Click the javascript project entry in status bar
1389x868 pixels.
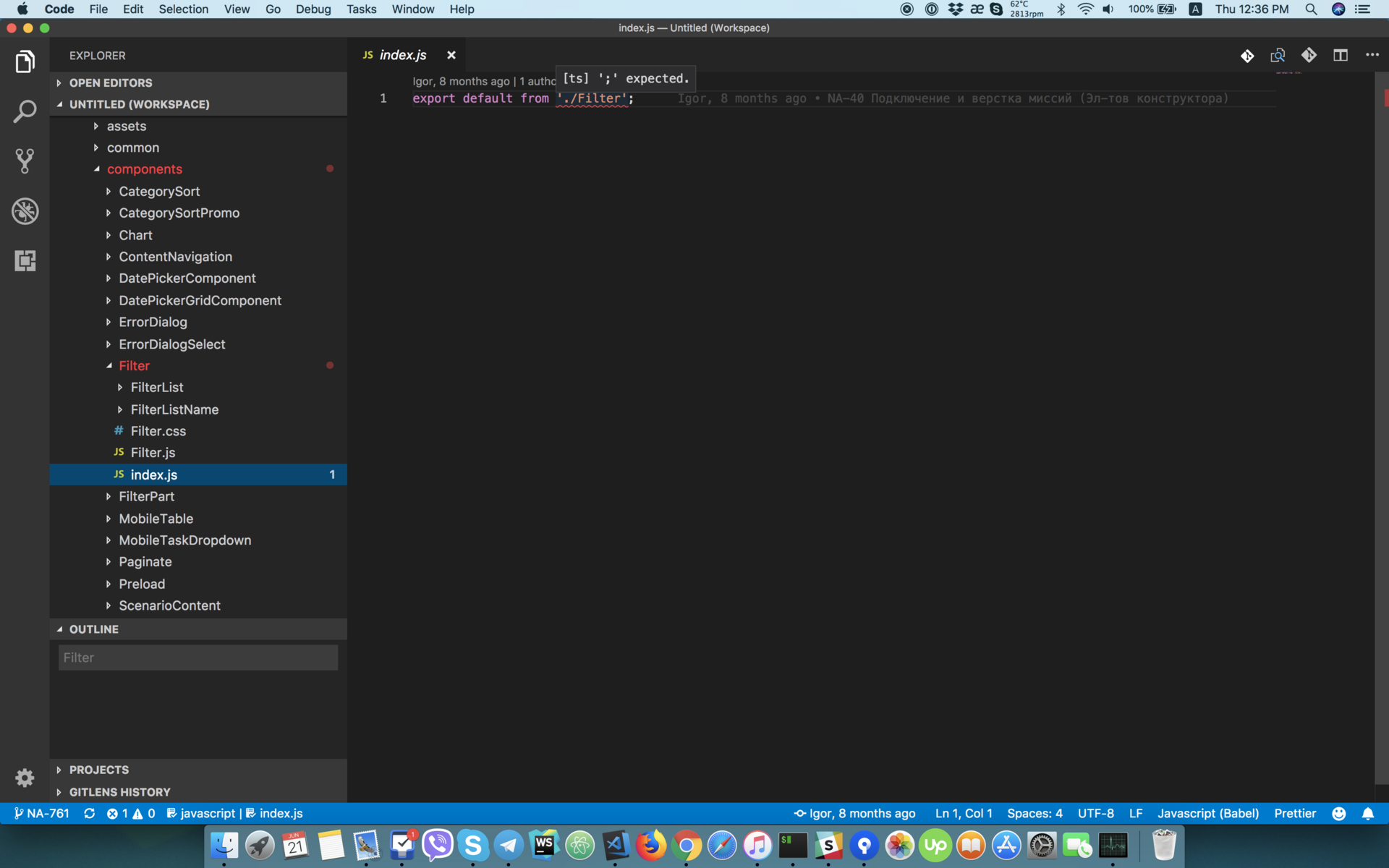point(201,814)
